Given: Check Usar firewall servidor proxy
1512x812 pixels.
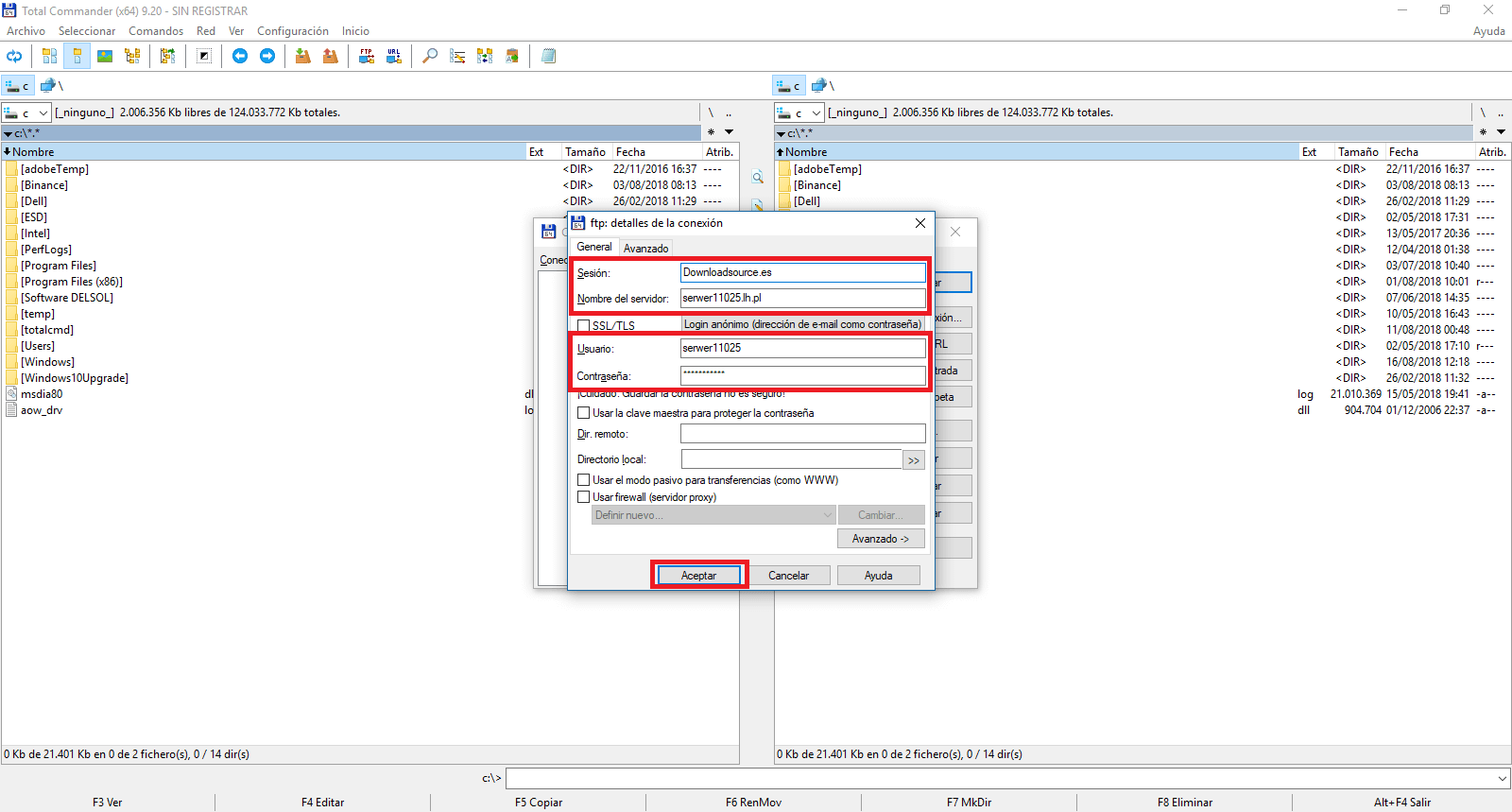Looking at the screenshot, I should coord(583,497).
